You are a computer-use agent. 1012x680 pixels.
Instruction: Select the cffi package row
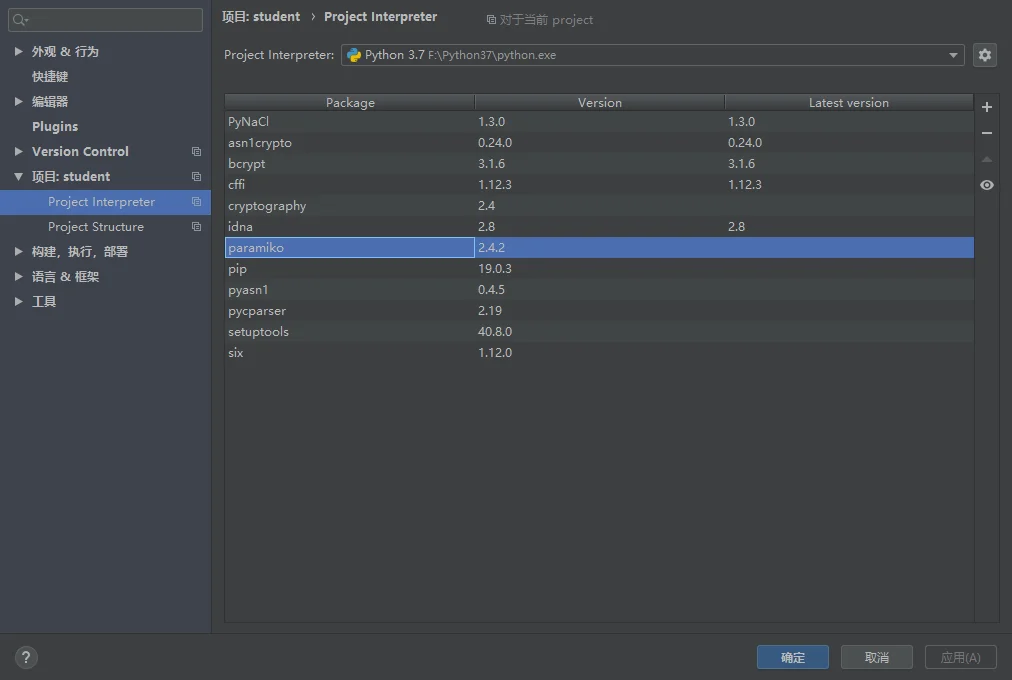(599, 185)
